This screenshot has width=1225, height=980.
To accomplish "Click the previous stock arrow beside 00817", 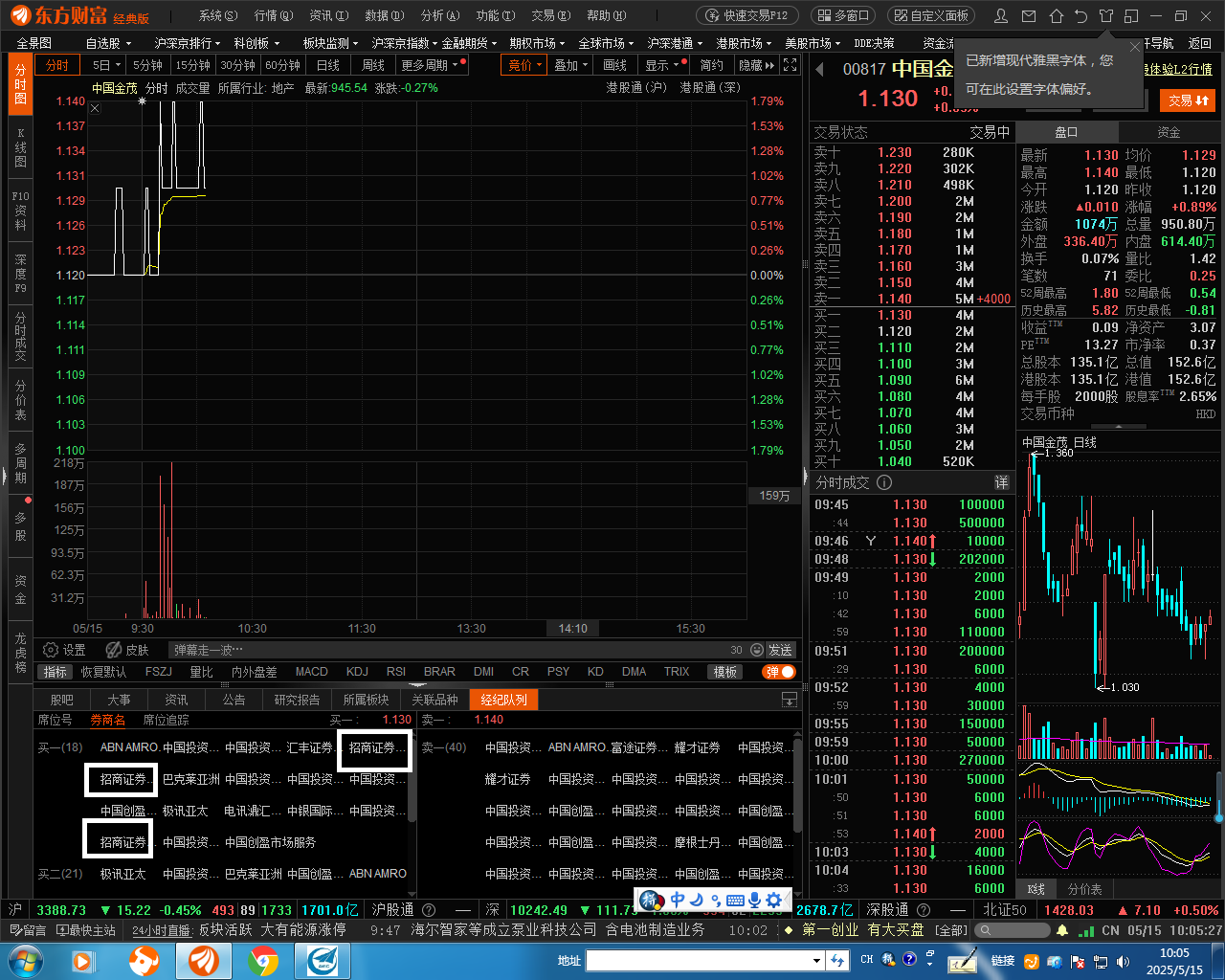I will tap(819, 69).
